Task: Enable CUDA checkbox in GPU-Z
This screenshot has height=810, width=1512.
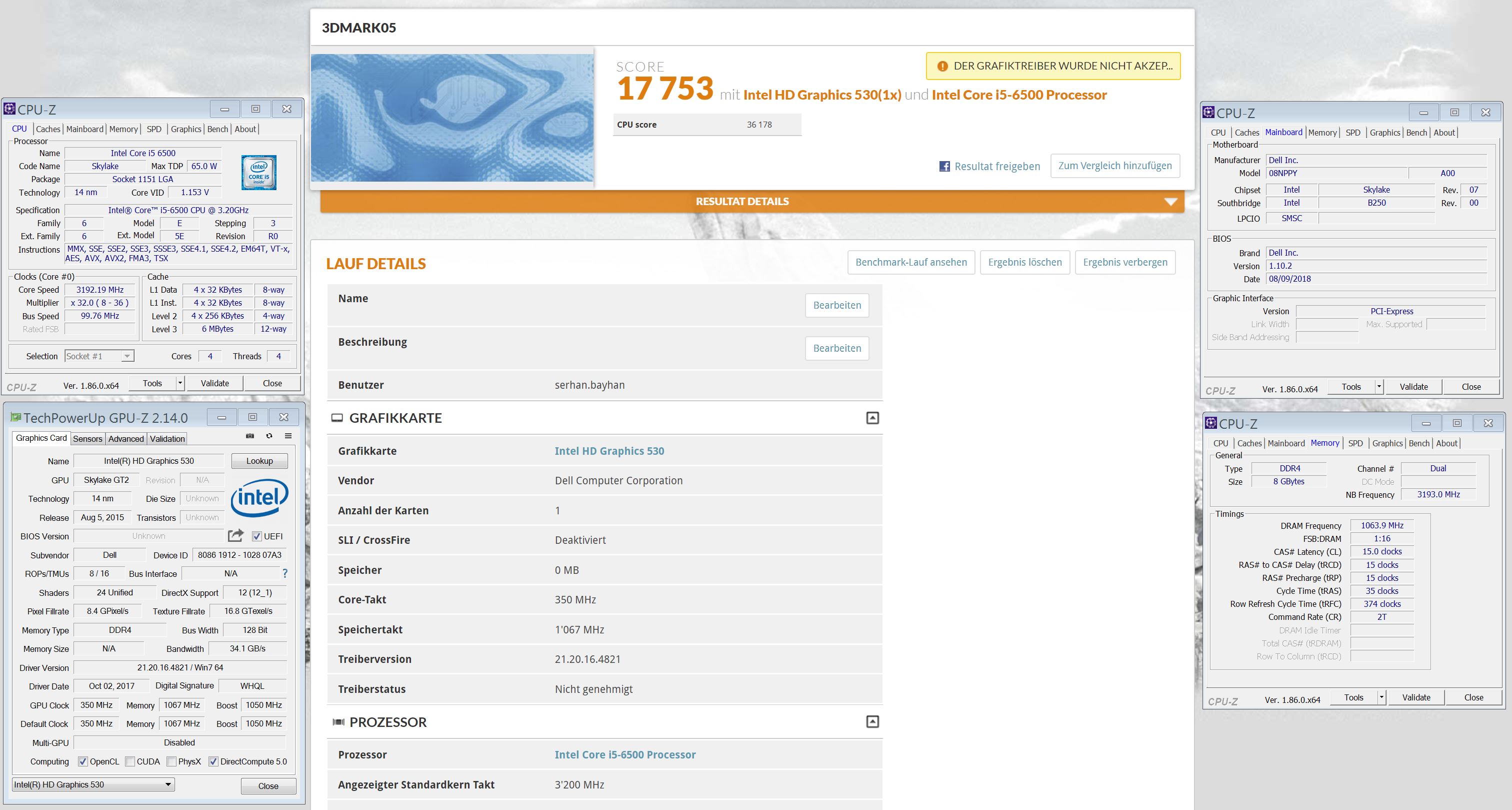Action: pos(129,761)
